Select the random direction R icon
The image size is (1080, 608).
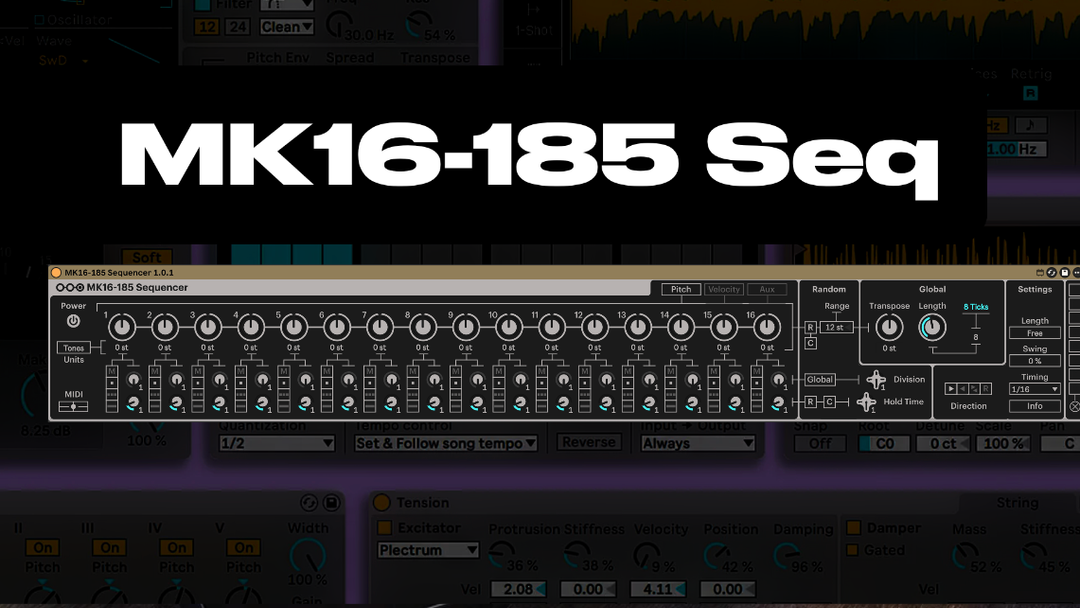986,388
